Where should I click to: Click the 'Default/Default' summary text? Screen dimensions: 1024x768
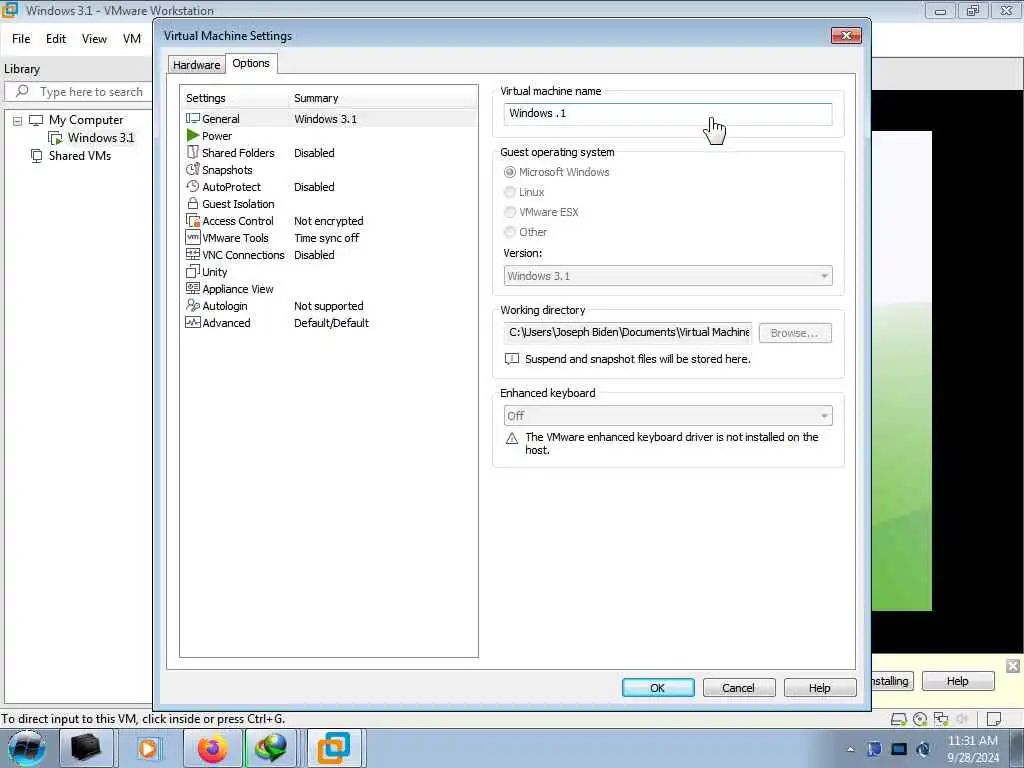tap(331, 323)
